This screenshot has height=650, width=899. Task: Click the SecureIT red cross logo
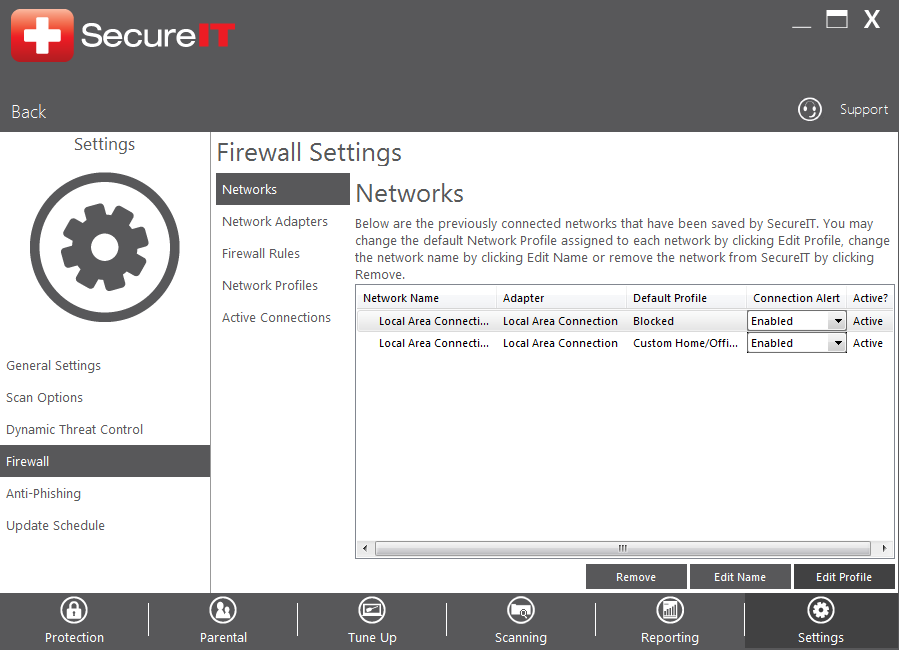(42, 35)
